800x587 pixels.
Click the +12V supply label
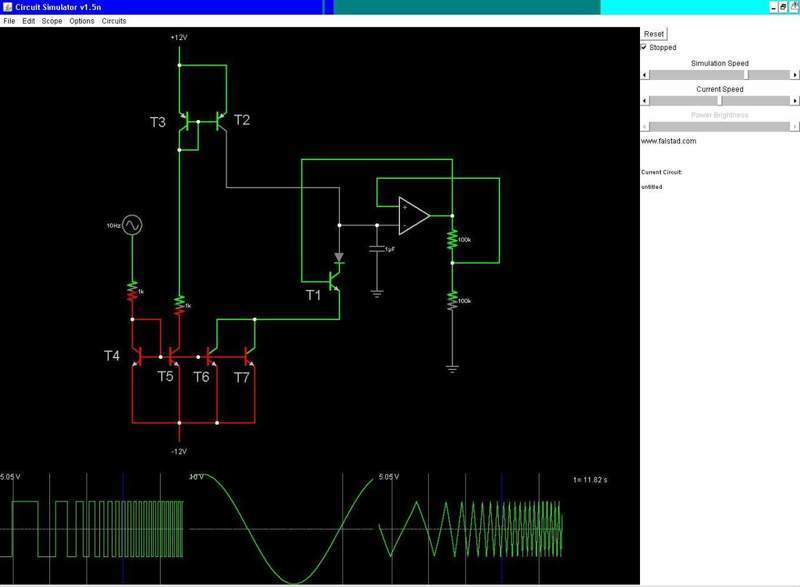coord(179,37)
